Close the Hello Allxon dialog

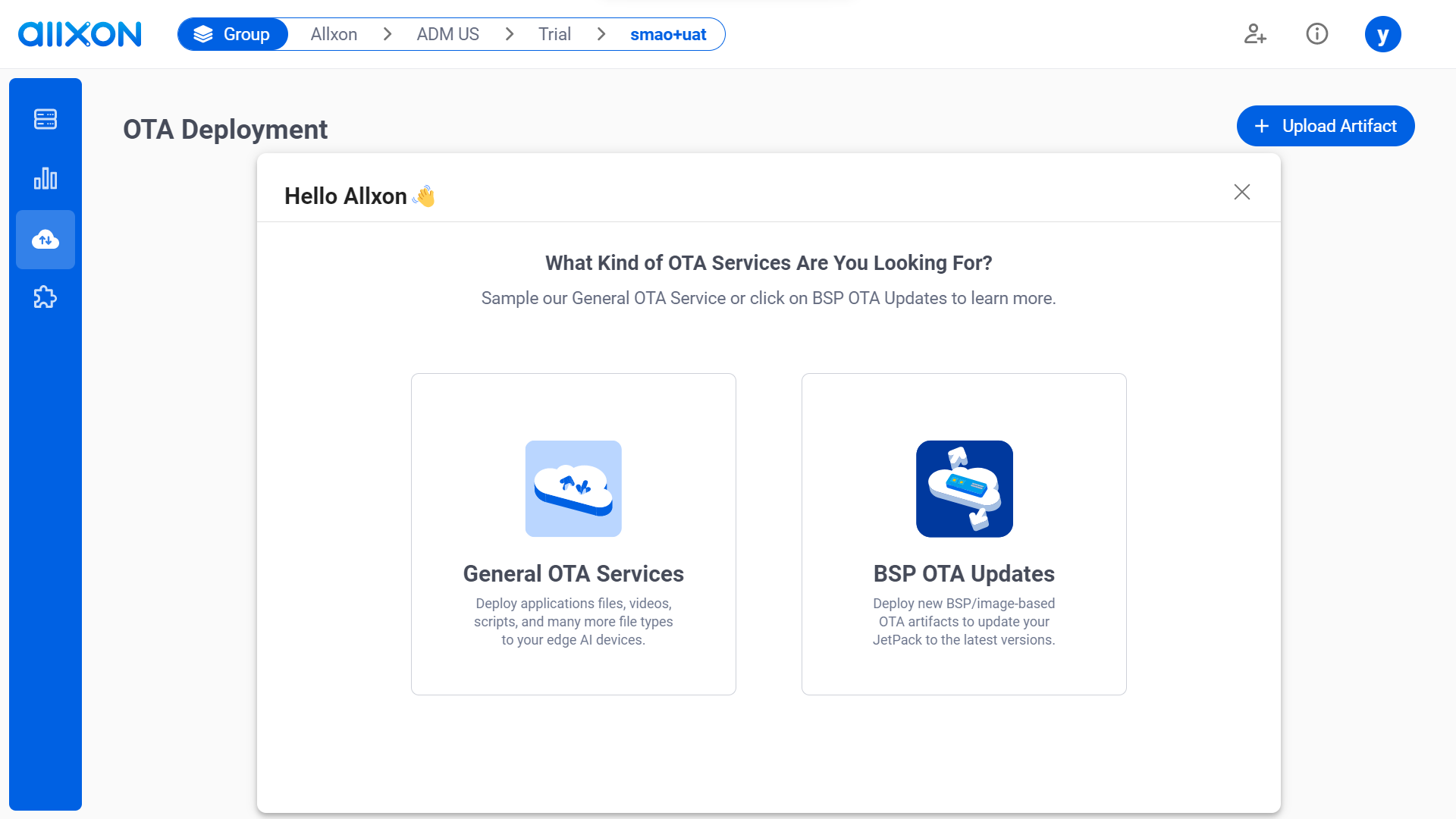point(1242,192)
